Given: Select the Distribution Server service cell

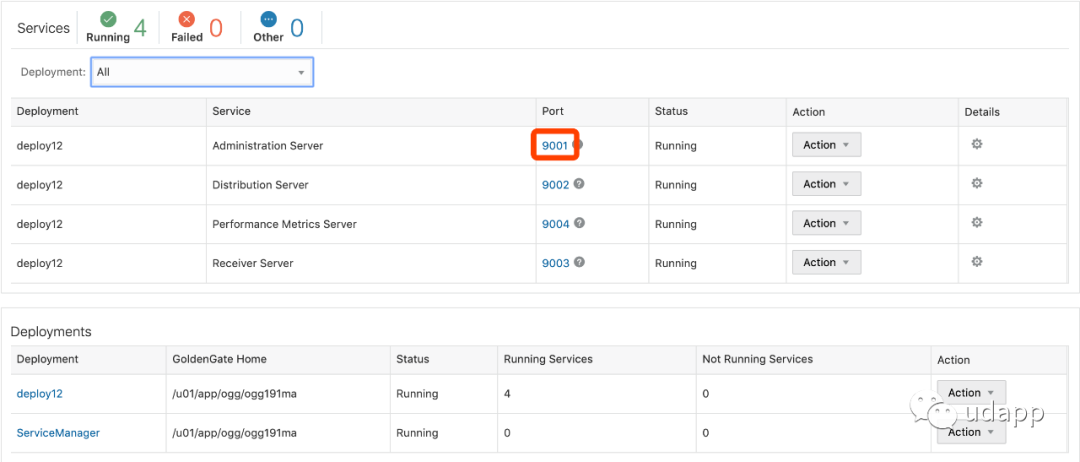Looking at the screenshot, I should click(371, 185).
